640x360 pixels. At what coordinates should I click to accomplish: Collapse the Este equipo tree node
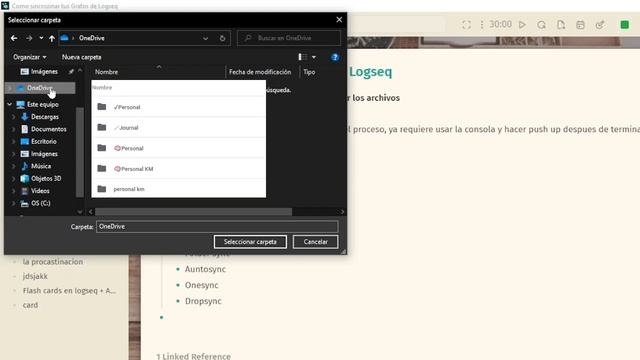pyautogui.click(x=9, y=104)
